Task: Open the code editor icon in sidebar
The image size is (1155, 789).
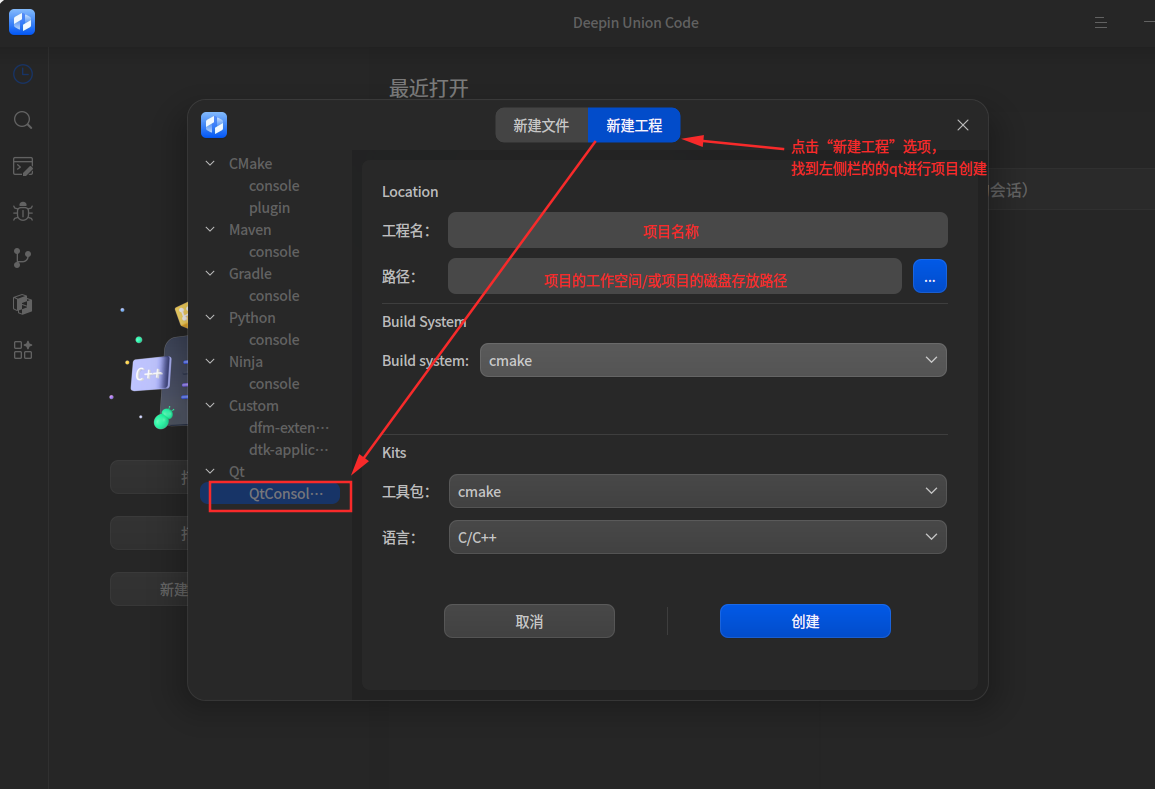Action: coord(23,166)
